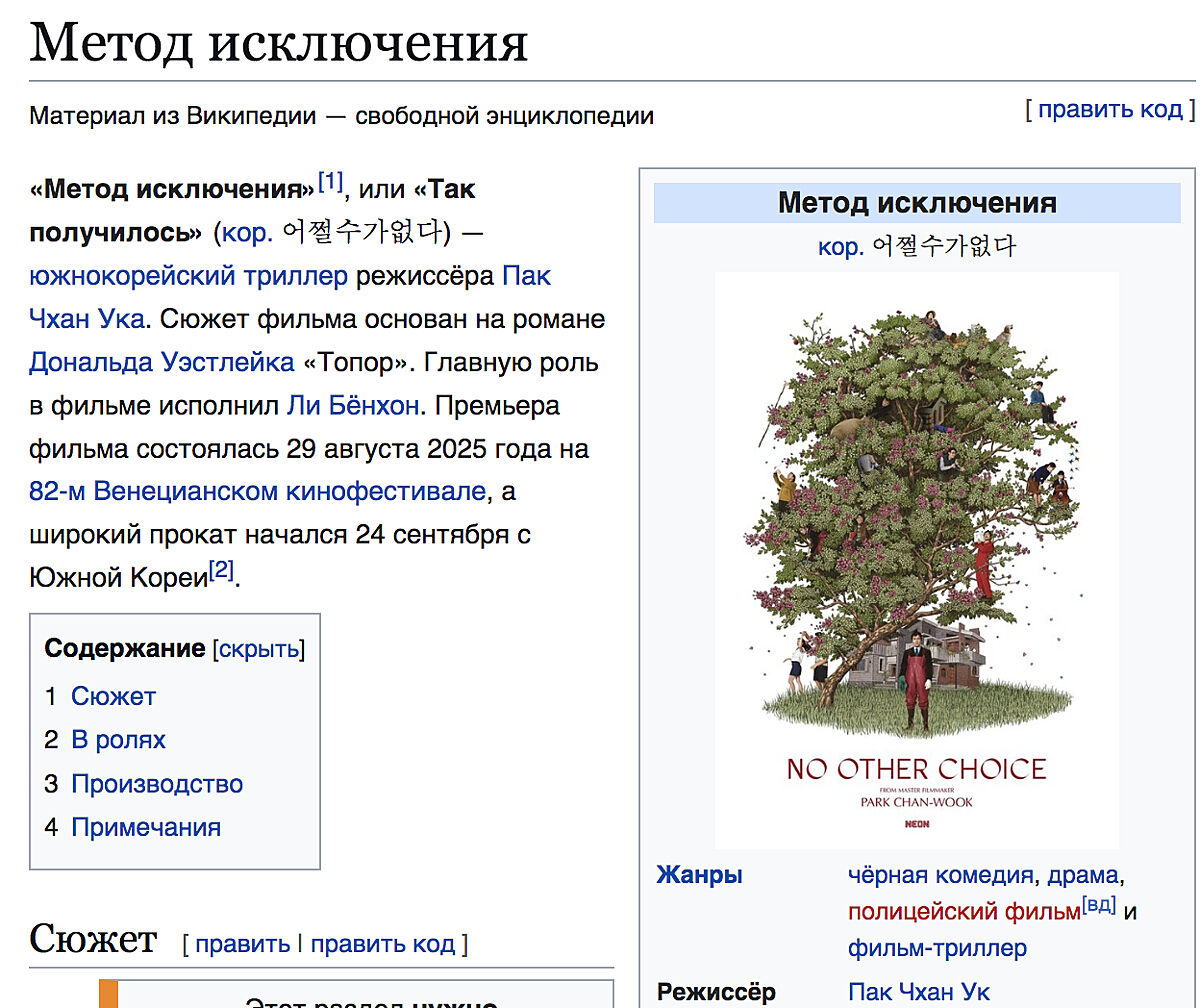The image size is (1200, 1008).
Task: Open the «чёрная комедия» genre link
Action: pos(939,876)
